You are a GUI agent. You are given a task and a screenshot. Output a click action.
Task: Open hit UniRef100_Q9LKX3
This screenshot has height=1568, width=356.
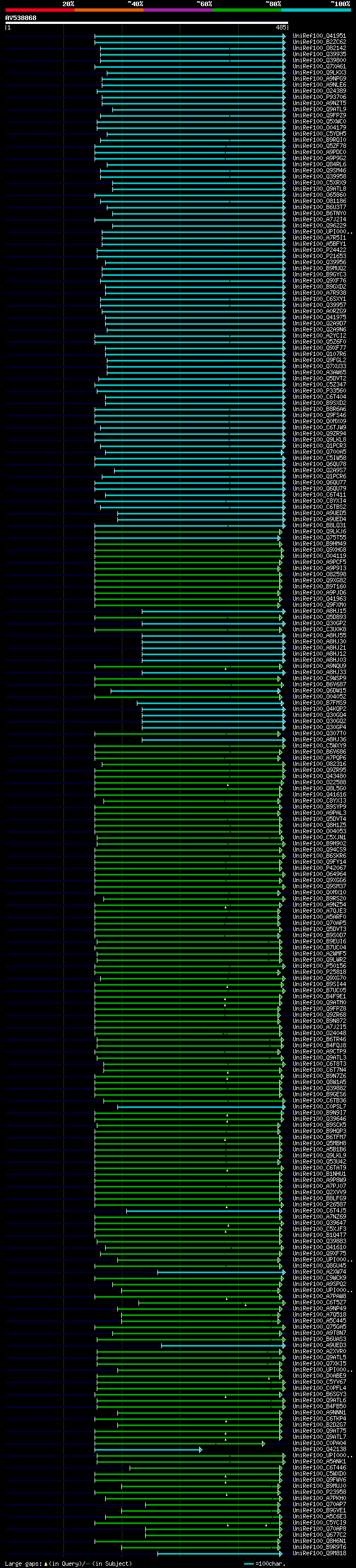pyautogui.click(x=319, y=72)
